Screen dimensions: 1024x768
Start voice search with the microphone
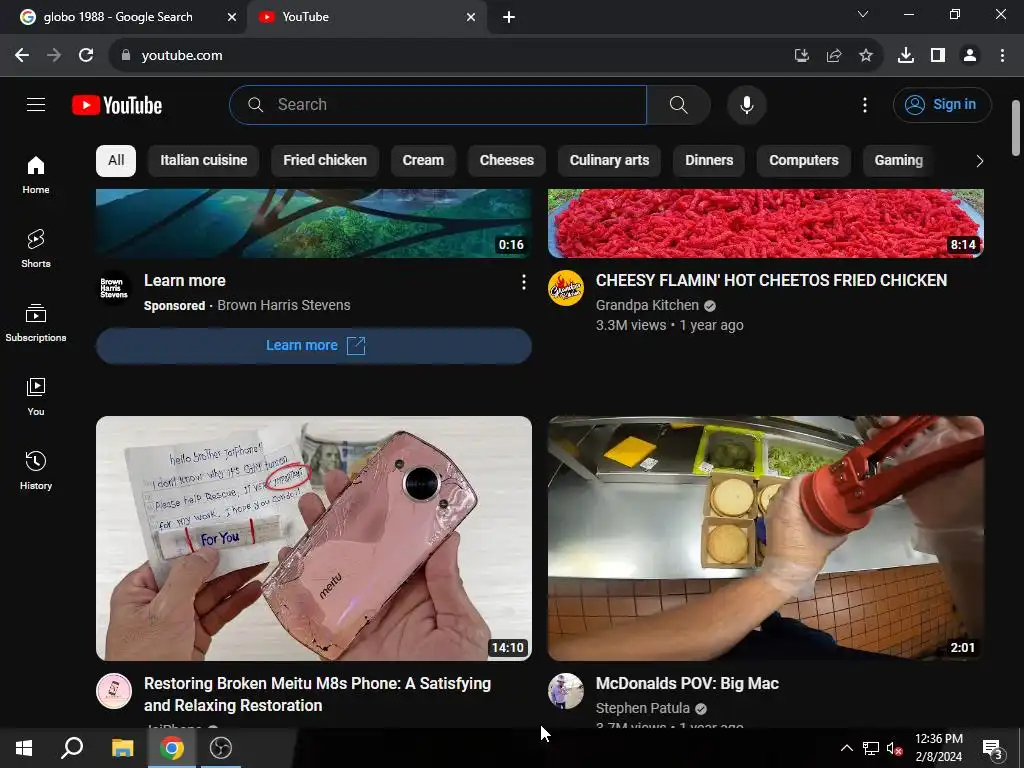click(746, 104)
